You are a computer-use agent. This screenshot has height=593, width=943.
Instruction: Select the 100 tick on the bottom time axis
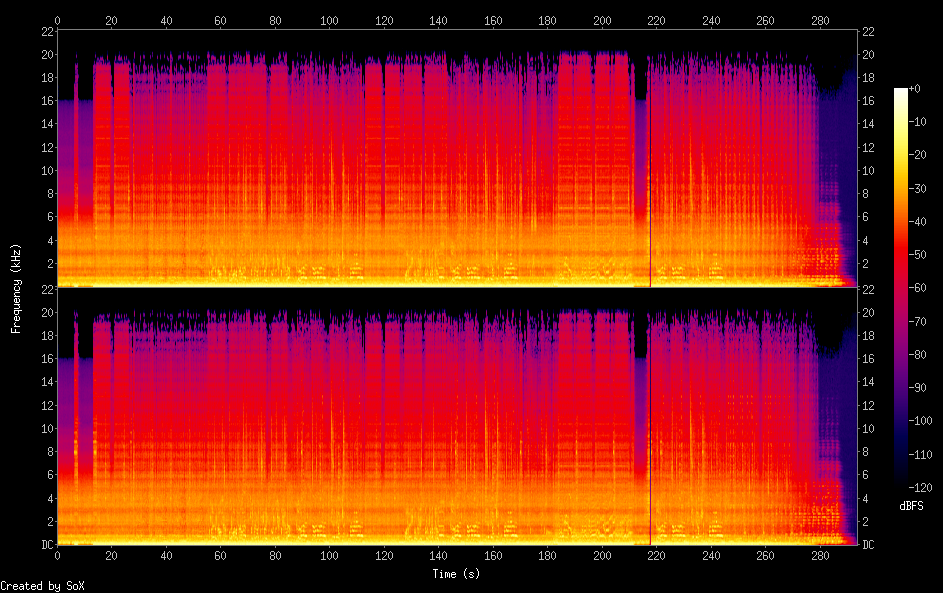click(x=329, y=554)
